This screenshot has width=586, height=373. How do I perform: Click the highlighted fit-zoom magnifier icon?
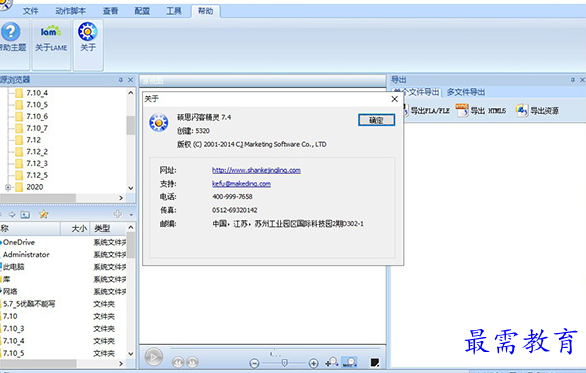click(x=350, y=362)
